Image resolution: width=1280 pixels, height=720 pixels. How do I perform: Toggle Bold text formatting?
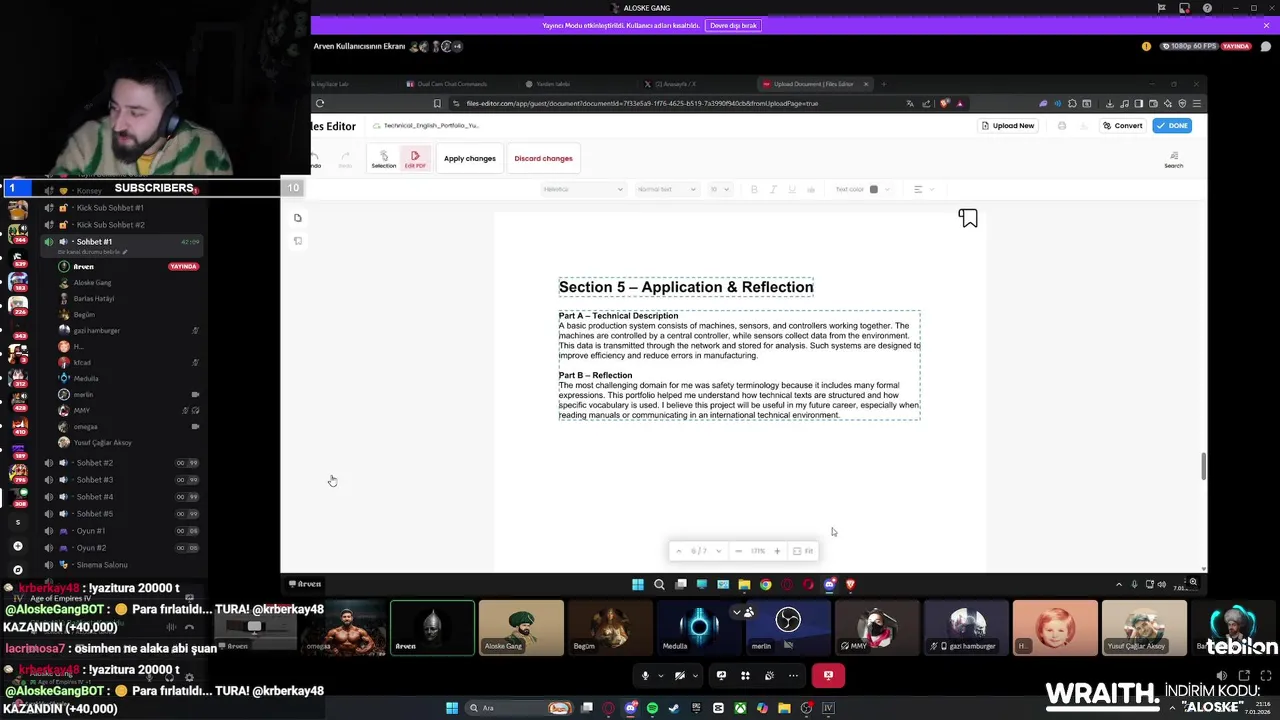pyautogui.click(x=754, y=189)
